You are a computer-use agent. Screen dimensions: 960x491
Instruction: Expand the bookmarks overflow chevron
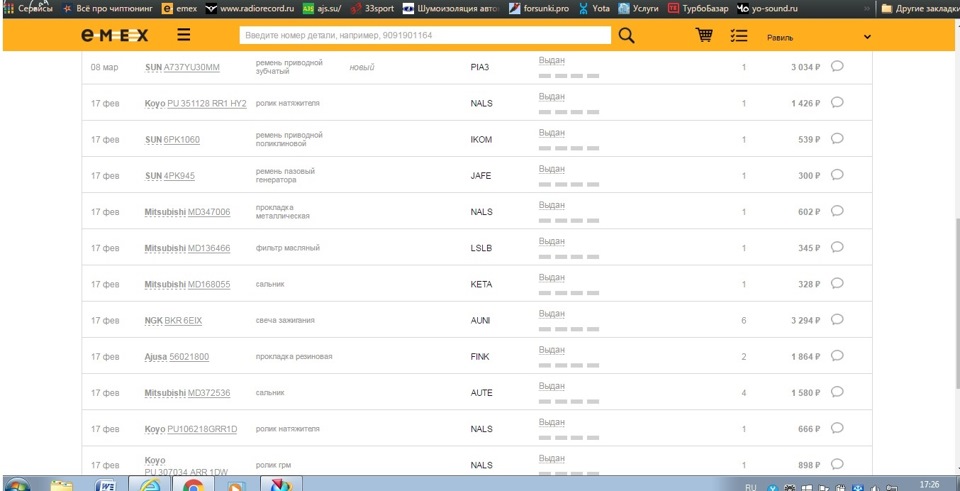pyautogui.click(x=866, y=9)
